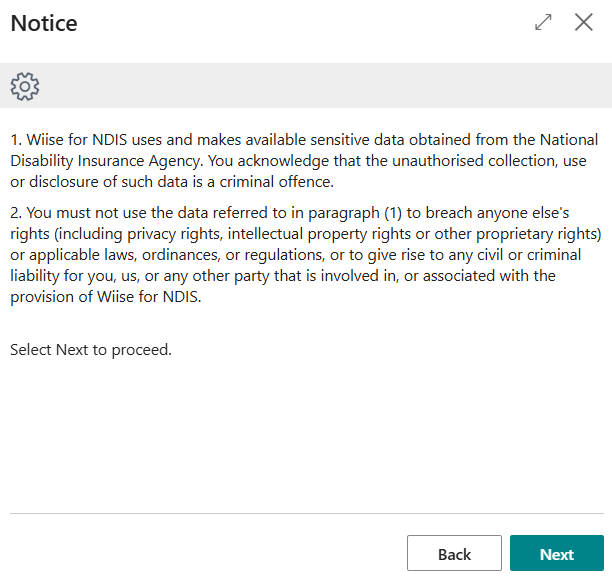Viewport: 612px width, 581px height.
Task: Click 'Wiise for NDIS uses' at paragraph one's start
Action: 94,140
